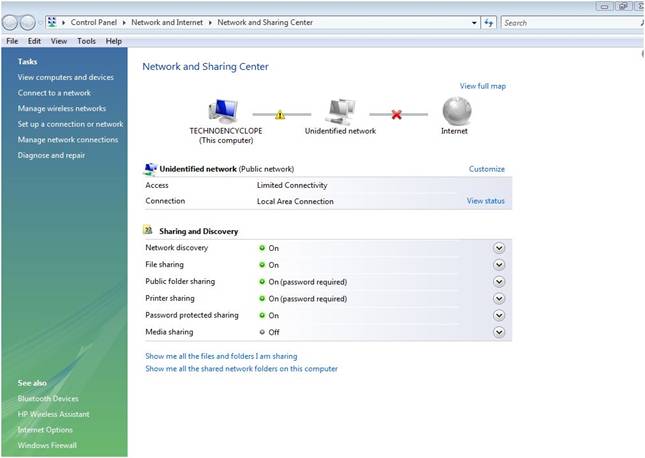Click the Internet globe icon
Image resolution: width=645 pixels, height=458 pixels.
click(457, 111)
